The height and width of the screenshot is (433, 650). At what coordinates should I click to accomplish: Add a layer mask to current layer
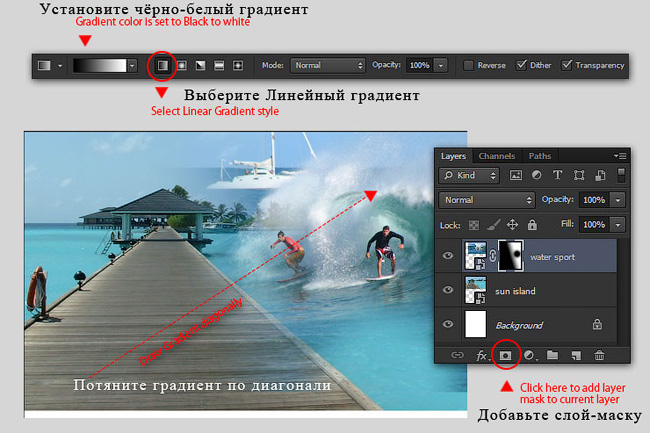tap(505, 356)
